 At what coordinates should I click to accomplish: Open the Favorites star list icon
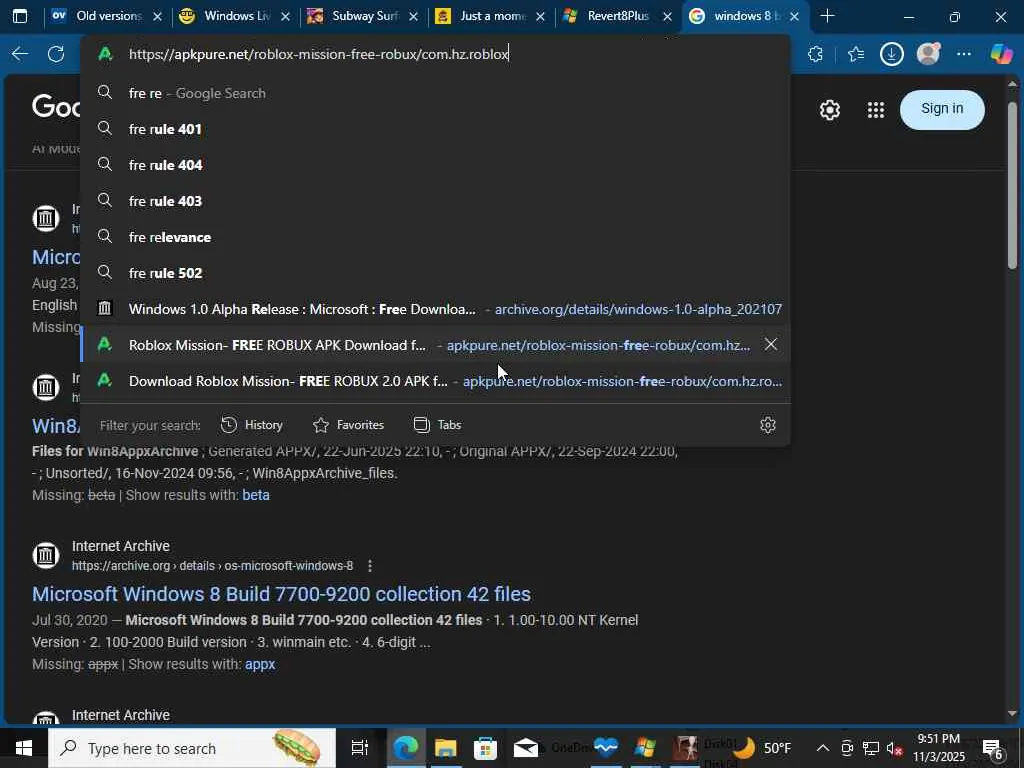coord(856,54)
